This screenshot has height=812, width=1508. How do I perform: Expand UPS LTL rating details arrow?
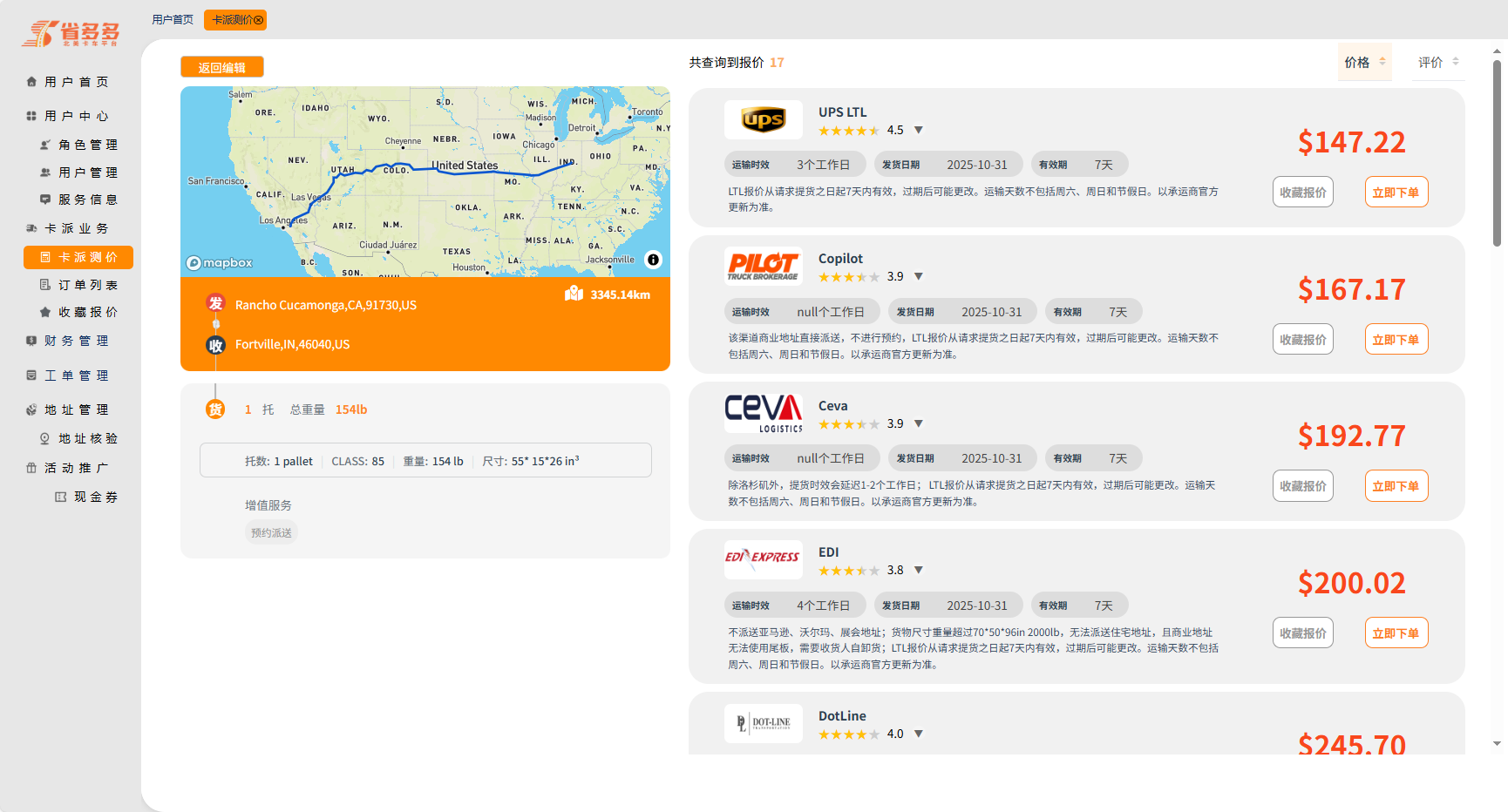point(919,131)
